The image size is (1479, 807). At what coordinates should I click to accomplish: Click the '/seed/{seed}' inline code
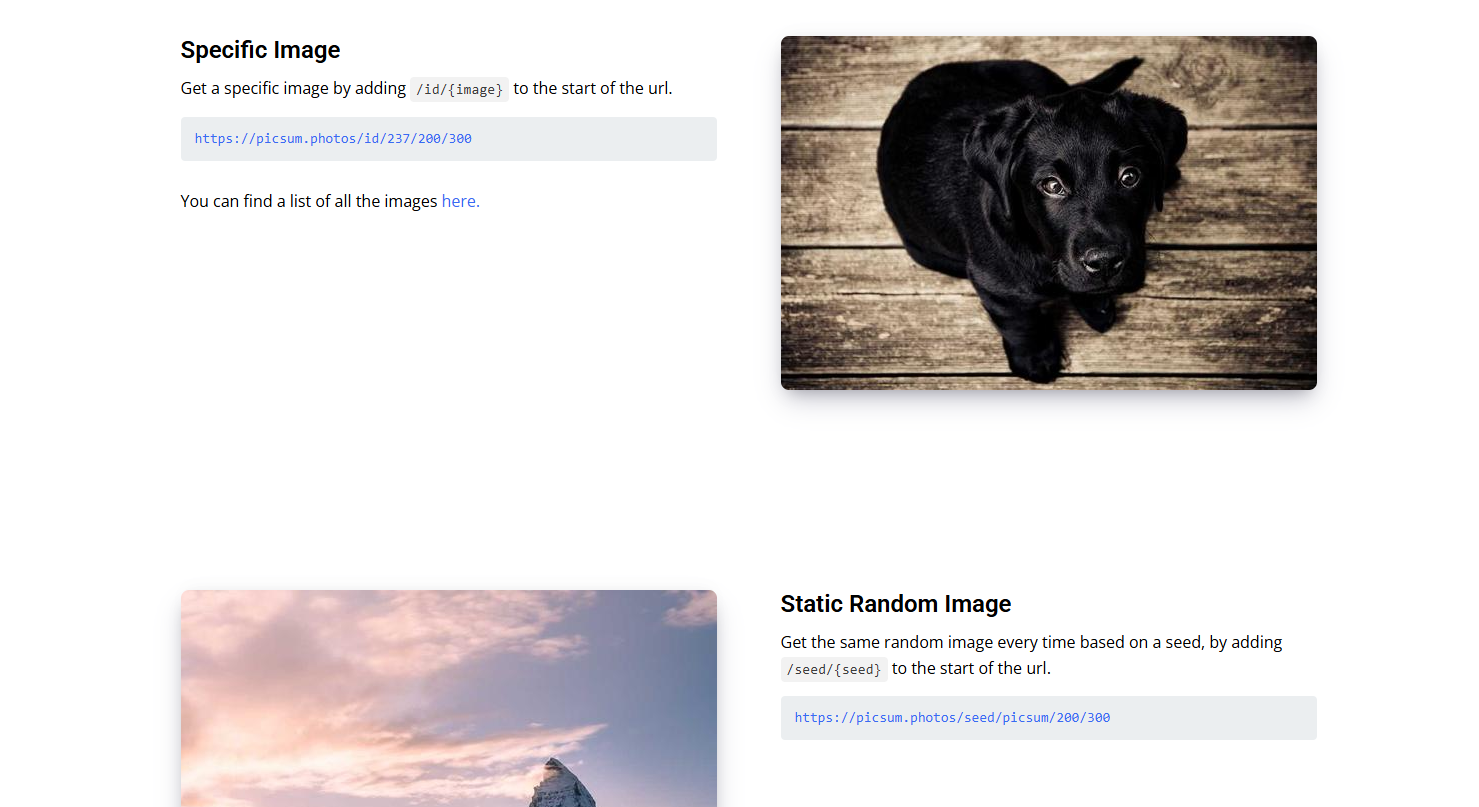click(x=834, y=669)
